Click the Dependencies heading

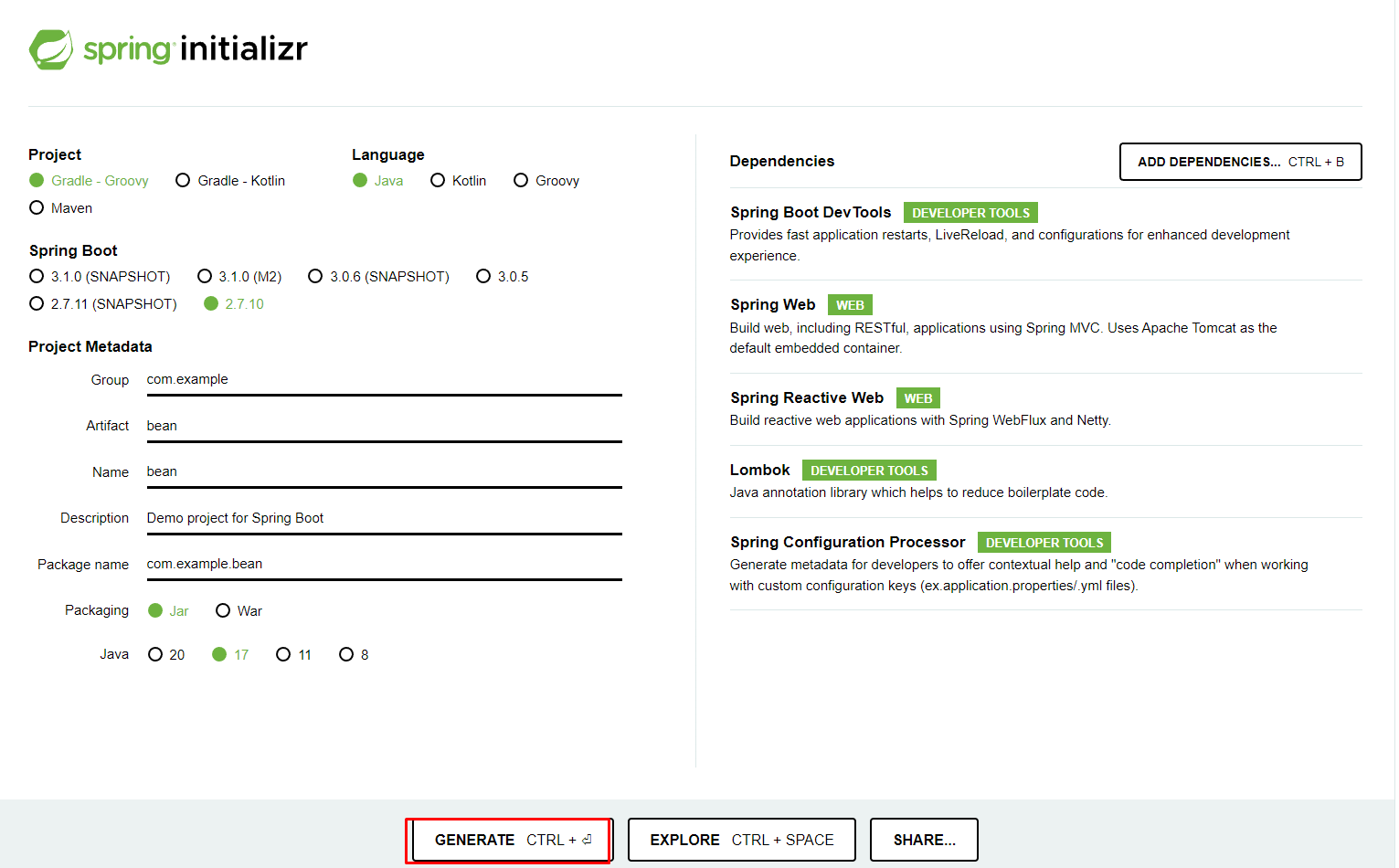(x=782, y=162)
